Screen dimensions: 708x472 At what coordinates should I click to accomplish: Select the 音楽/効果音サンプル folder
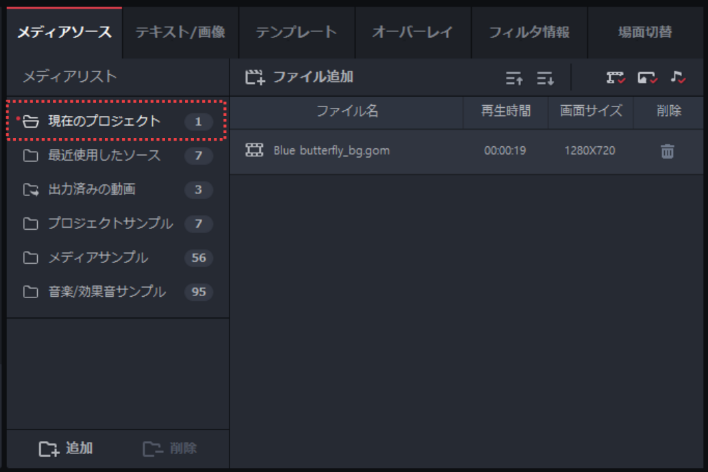(x=107, y=292)
